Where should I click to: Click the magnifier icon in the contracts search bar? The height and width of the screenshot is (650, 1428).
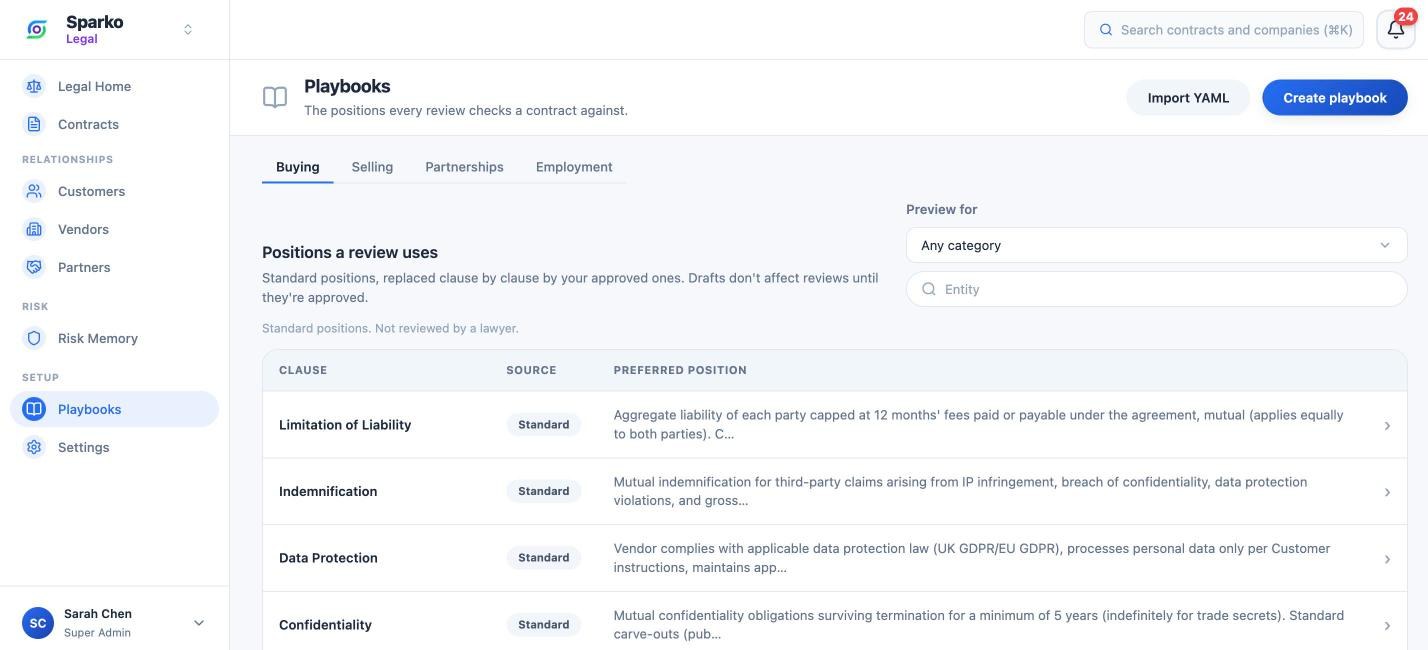click(1106, 30)
